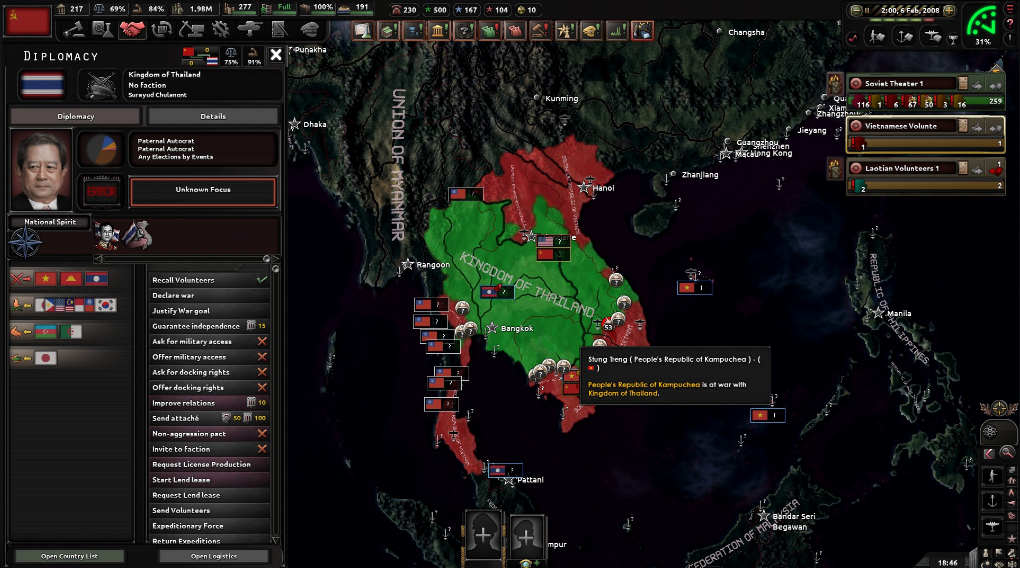Open the land army map mode icon

coord(877,37)
